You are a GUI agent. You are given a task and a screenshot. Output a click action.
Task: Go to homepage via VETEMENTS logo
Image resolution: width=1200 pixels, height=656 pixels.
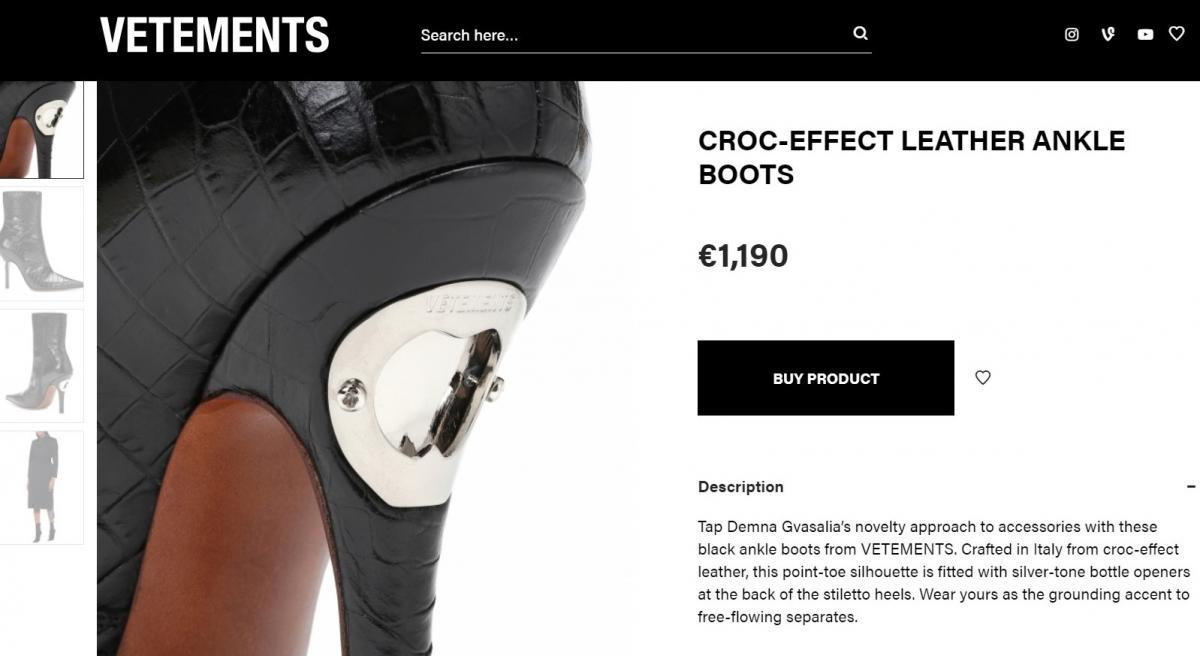tap(214, 35)
